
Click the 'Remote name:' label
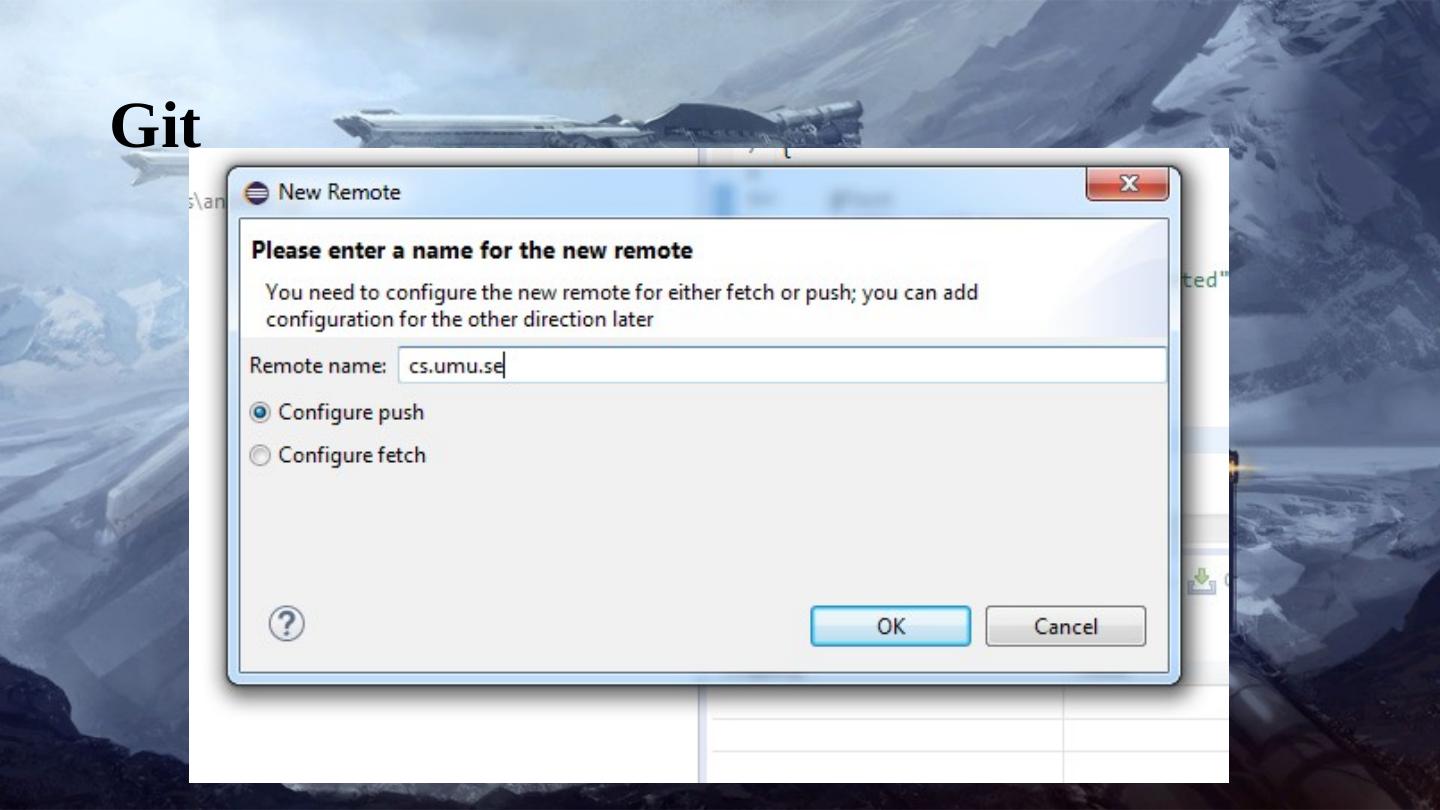click(x=318, y=366)
